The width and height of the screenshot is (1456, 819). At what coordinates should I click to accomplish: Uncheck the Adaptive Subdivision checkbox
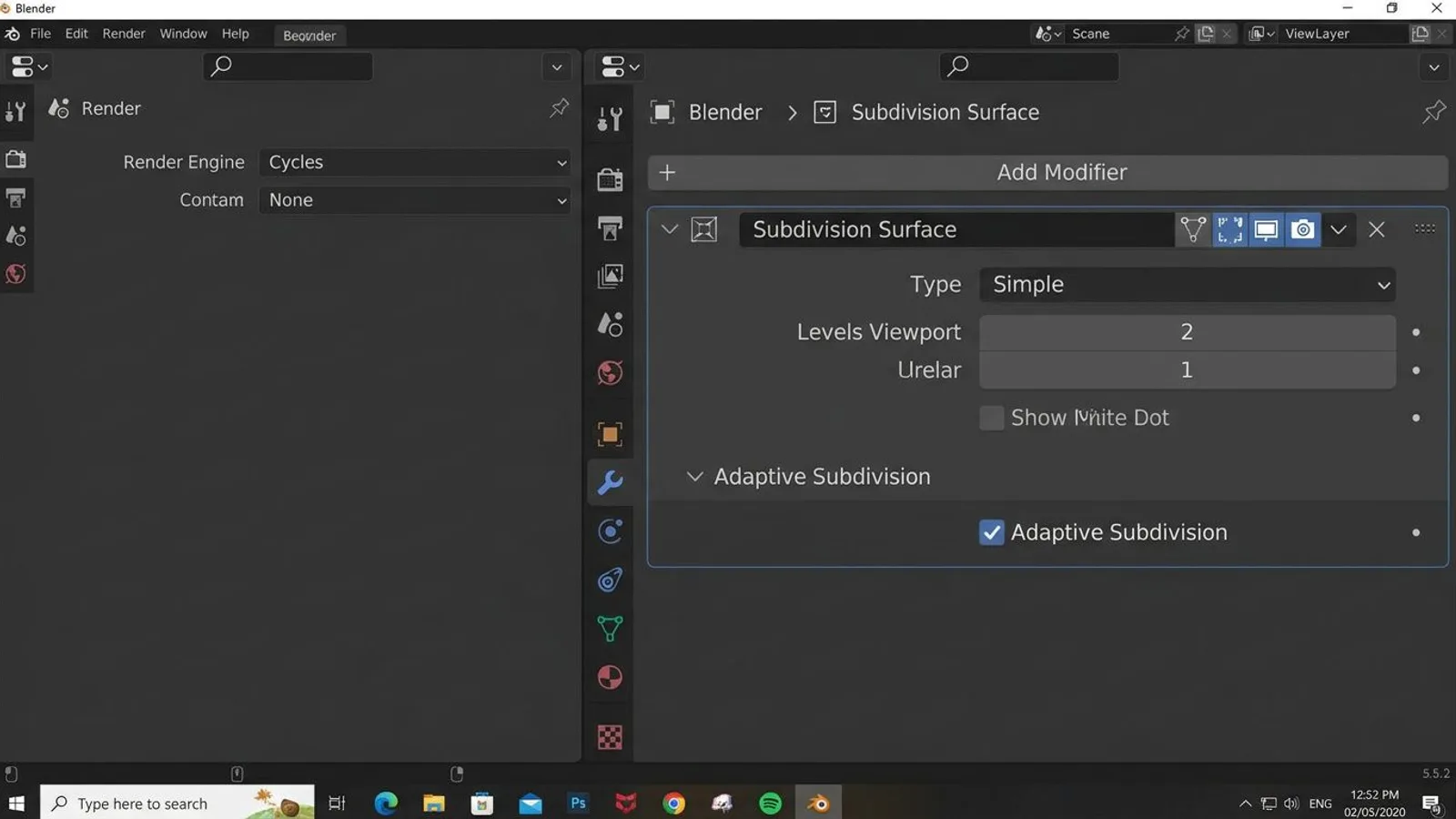992,532
